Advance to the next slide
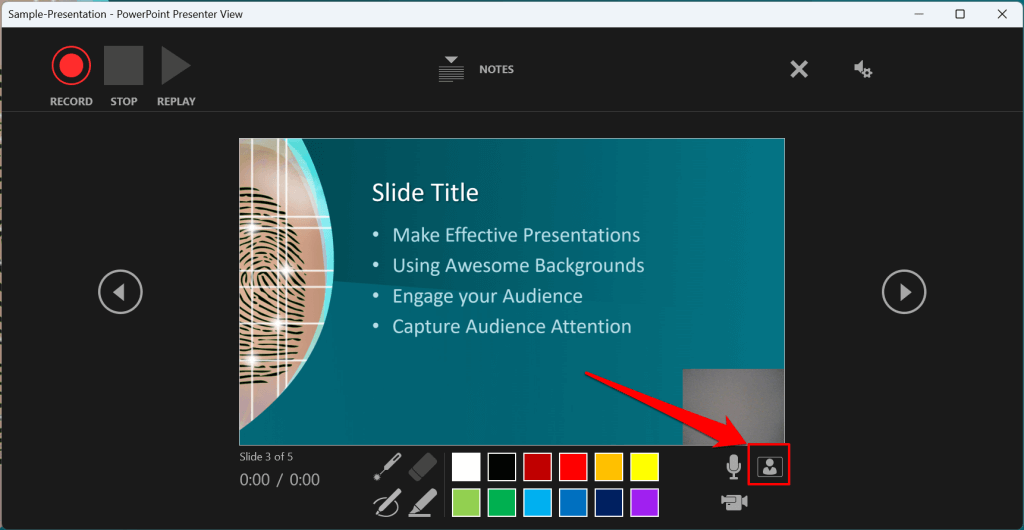The image size is (1024, 530). point(904,292)
